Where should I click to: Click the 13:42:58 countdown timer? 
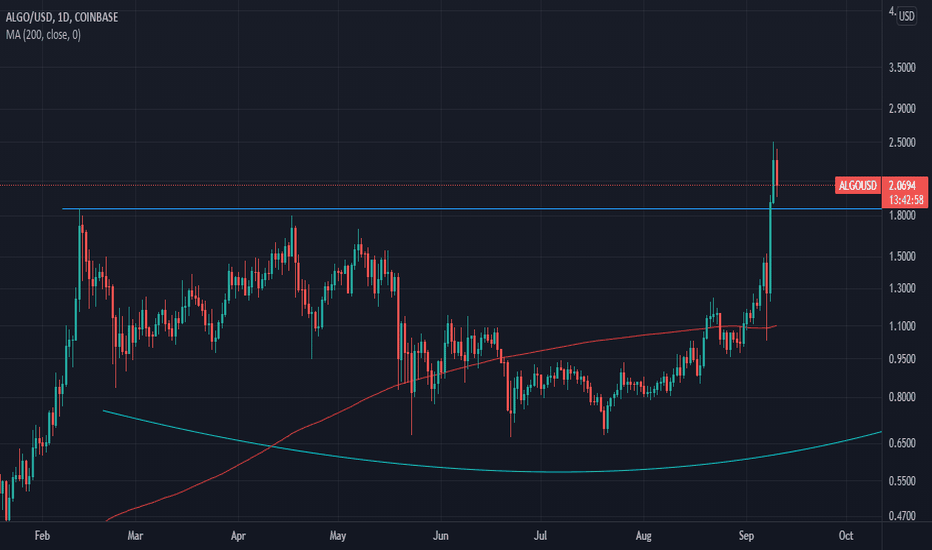coord(906,199)
